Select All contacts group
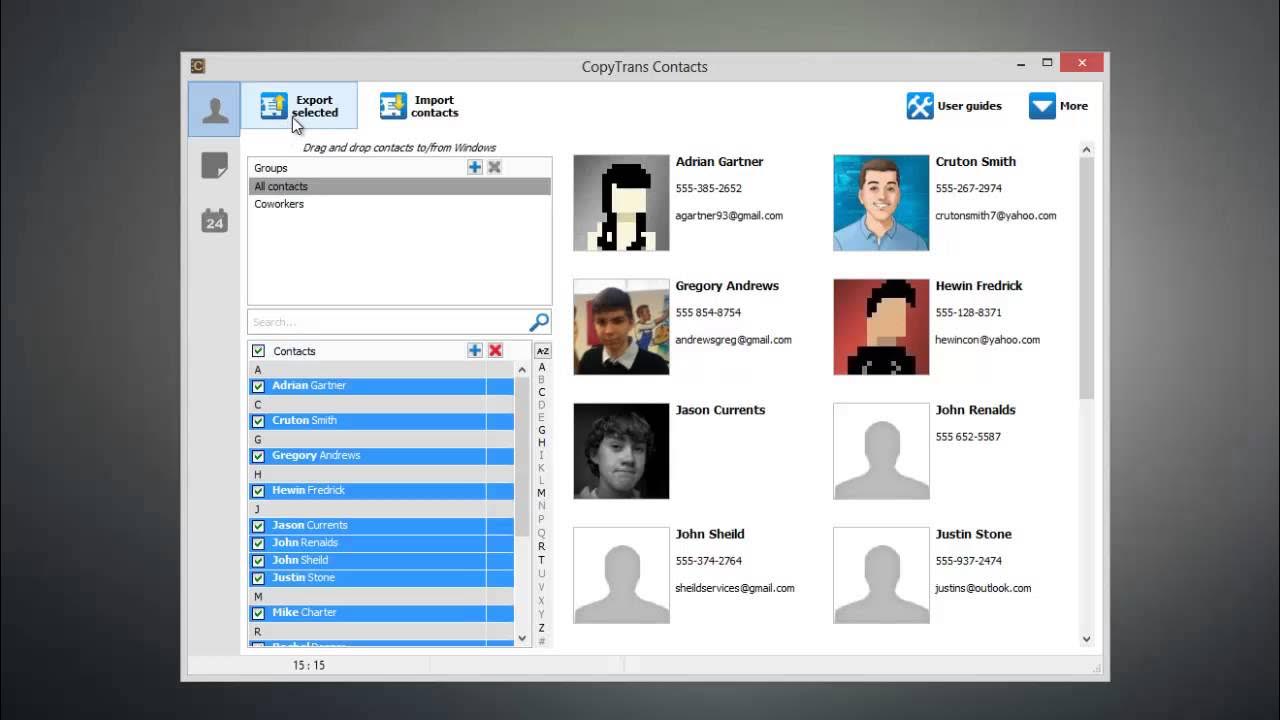This screenshot has width=1280, height=720. [x=399, y=186]
